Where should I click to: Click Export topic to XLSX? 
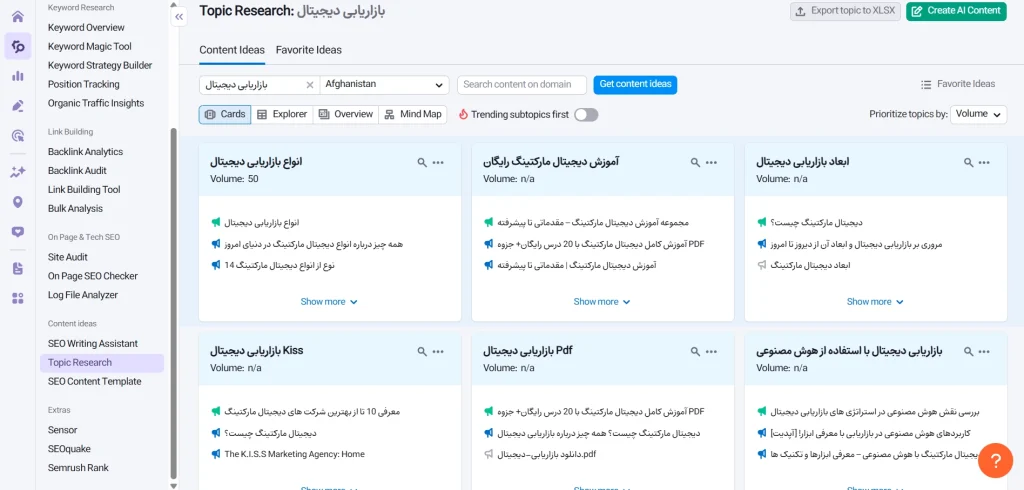846,11
